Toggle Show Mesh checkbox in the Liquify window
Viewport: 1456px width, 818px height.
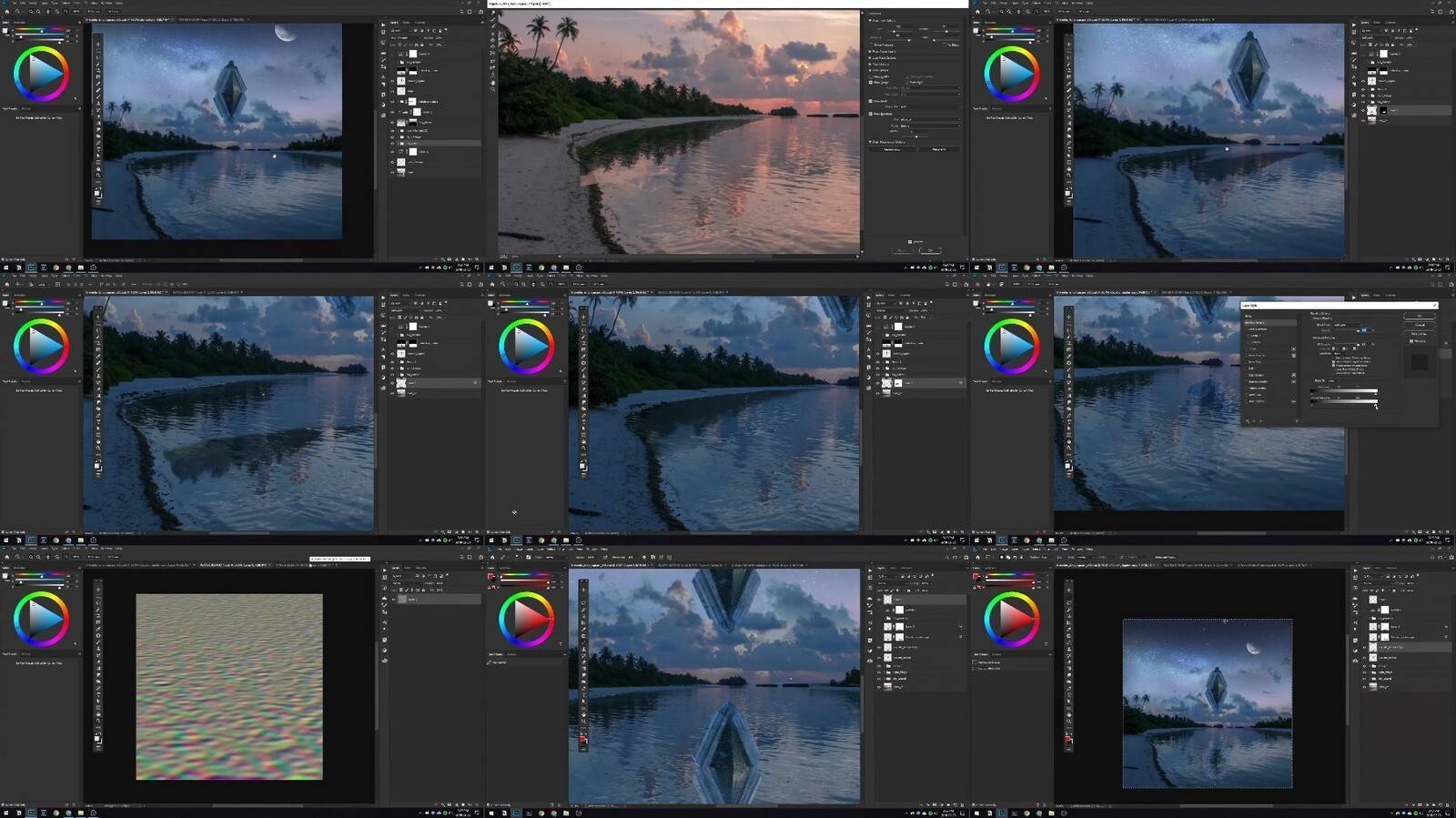(908, 83)
